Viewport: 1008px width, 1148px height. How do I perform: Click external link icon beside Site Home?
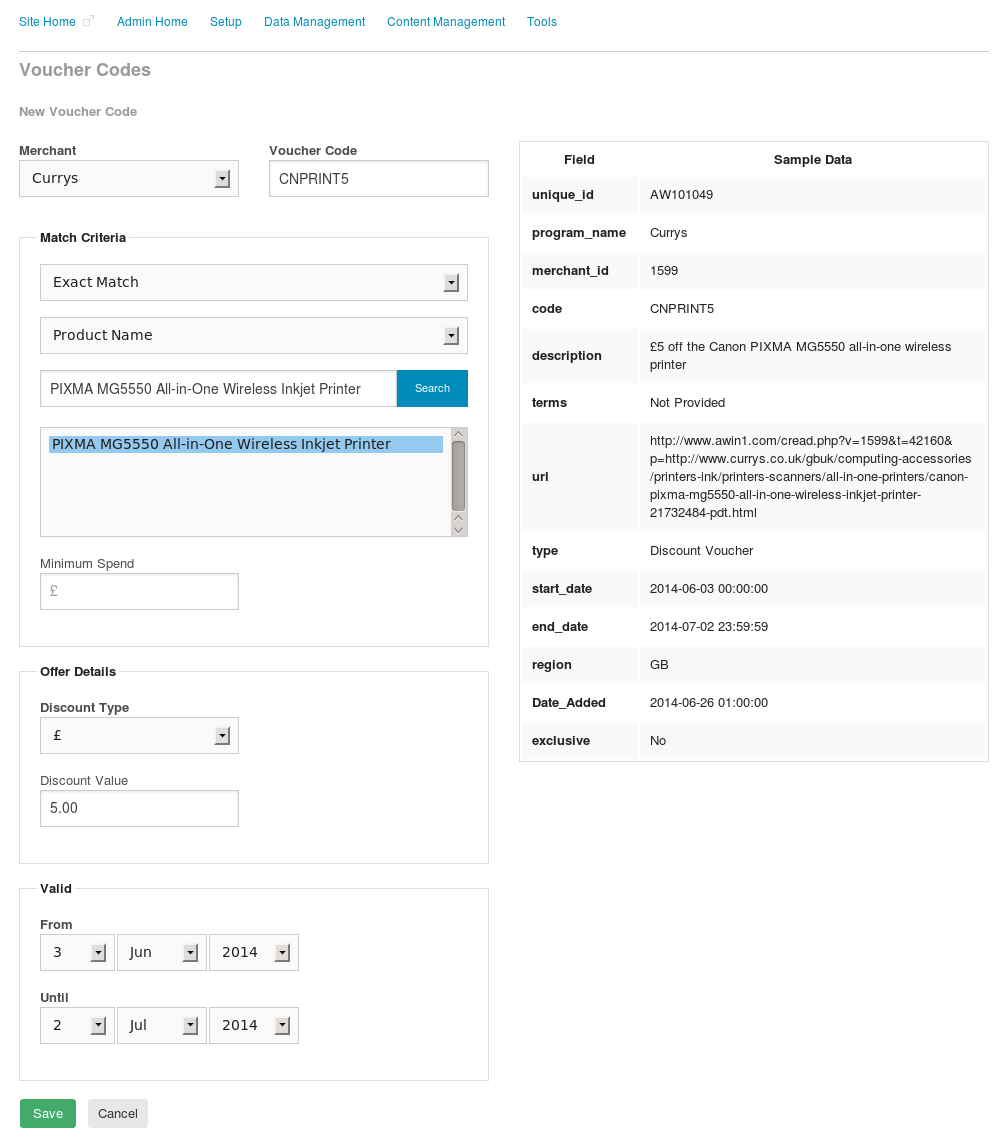click(x=88, y=21)
